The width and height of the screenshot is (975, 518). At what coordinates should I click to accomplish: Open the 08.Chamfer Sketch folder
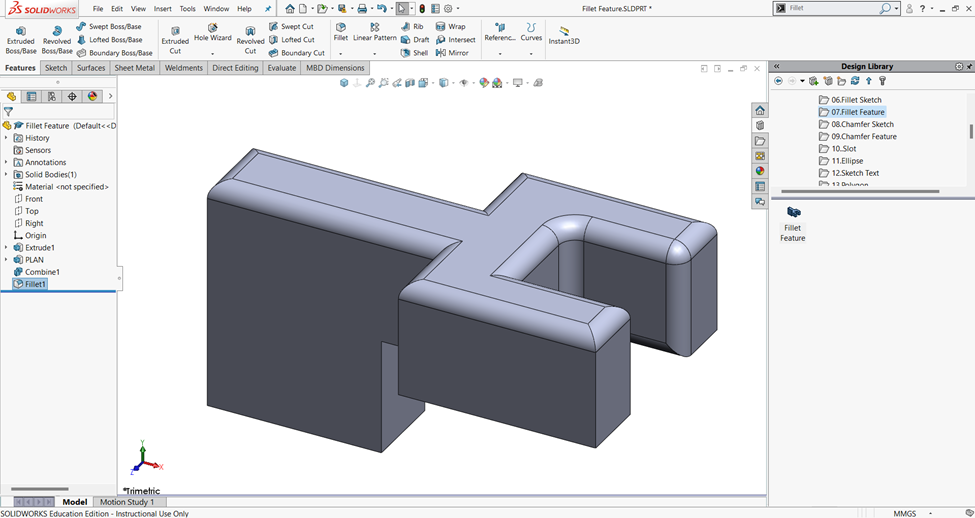click(x=856, y=124)
